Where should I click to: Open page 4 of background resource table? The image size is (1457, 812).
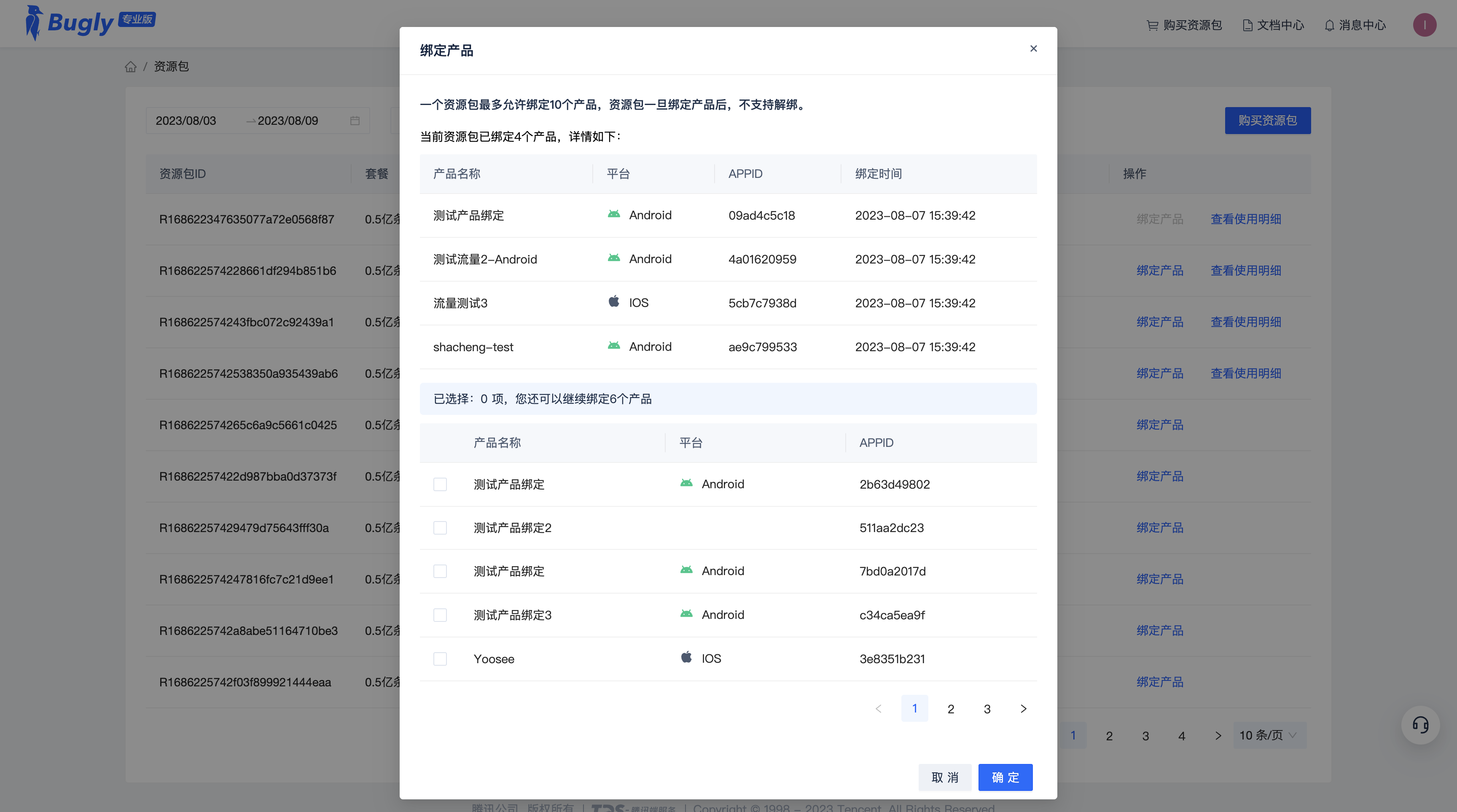tap(1182, 736)
